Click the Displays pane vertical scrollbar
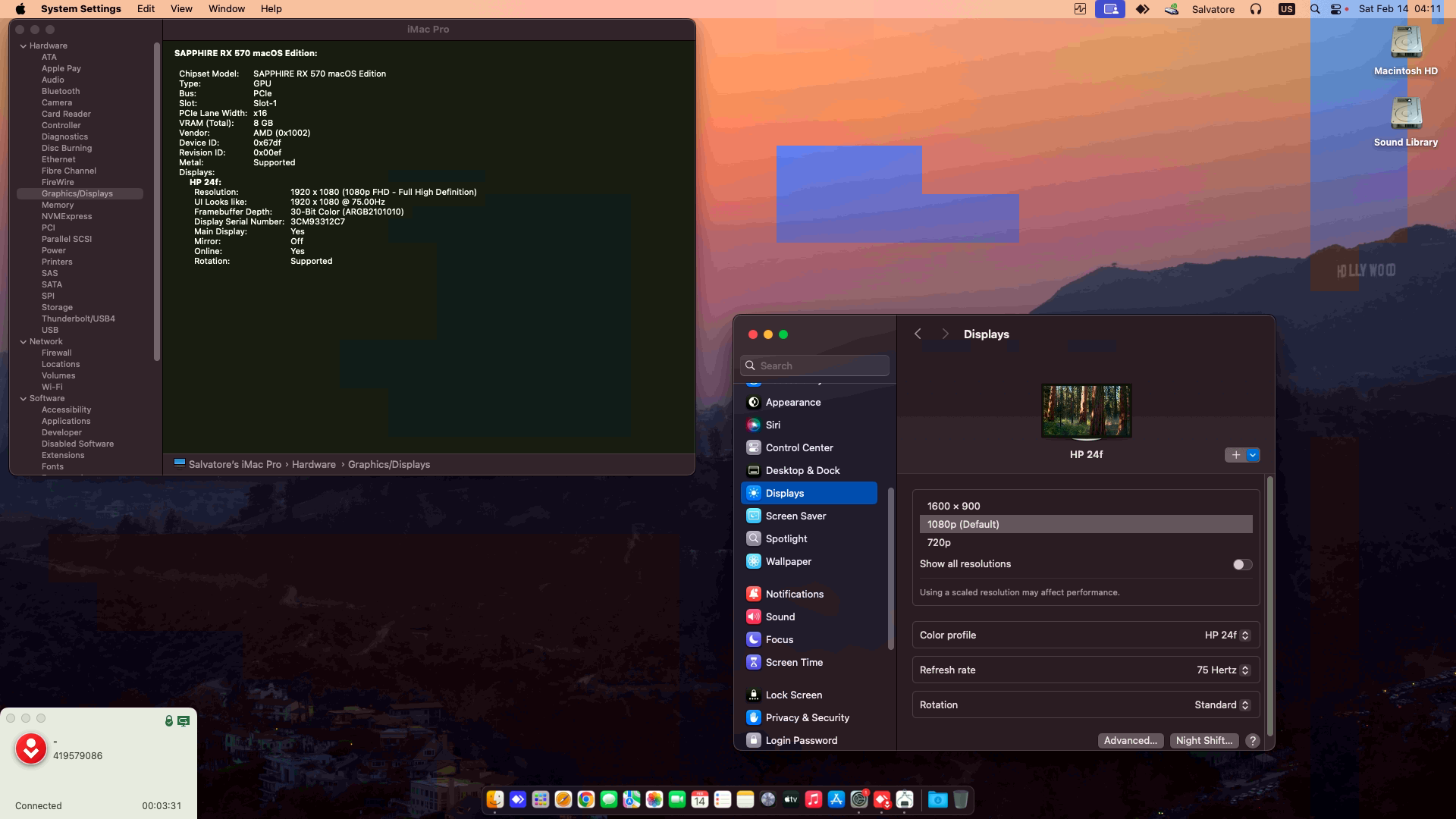The width and height of the screenshot is (1456, 819). click(1269, 607)
